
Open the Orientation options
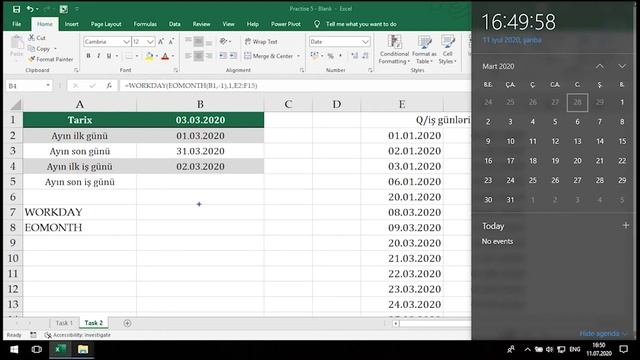tap(224, 41)
